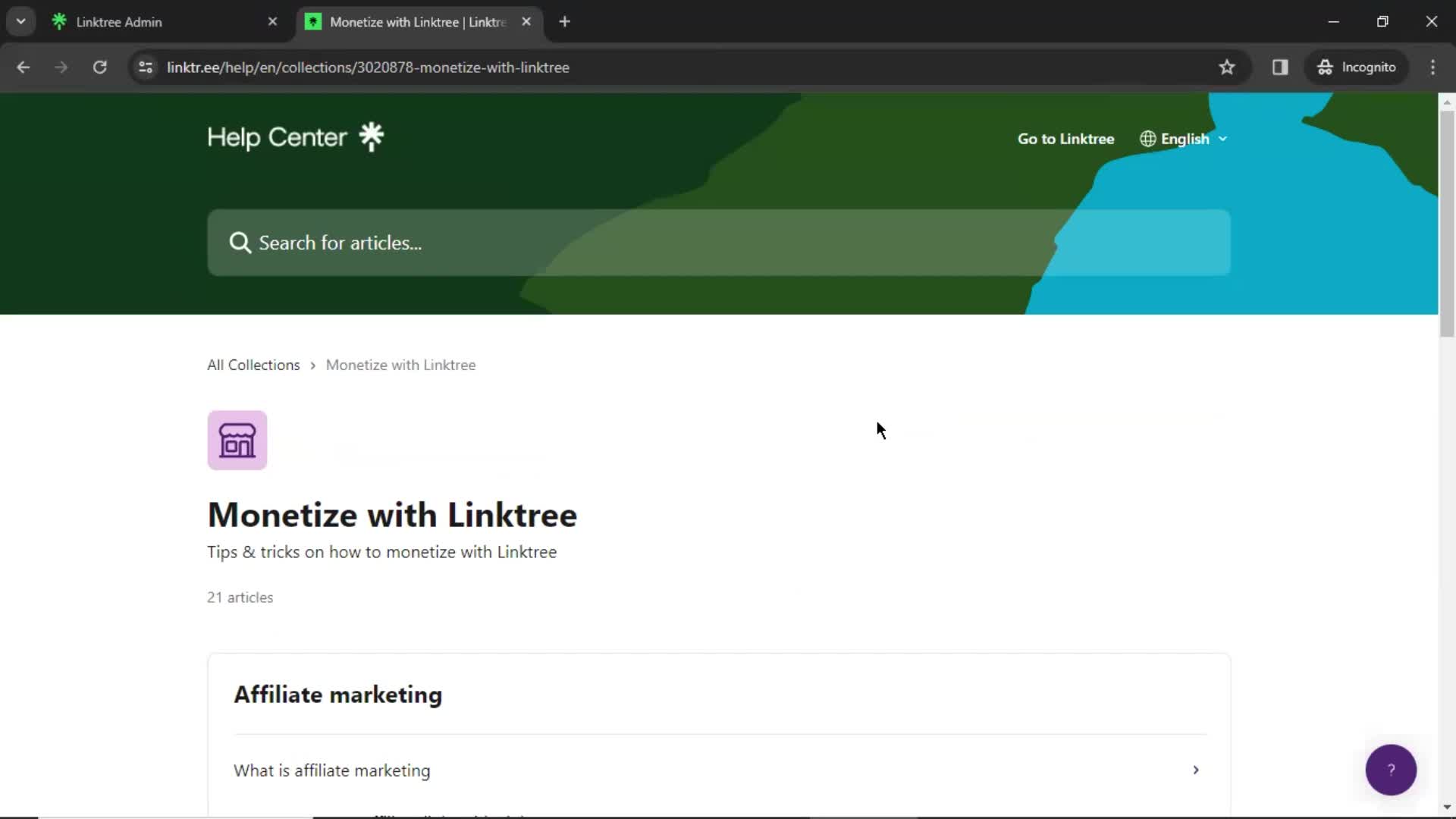The height and width of the screenshot is (819, 1456).
Task: Click the 21 articles text
Action: pyautogui.click(x=240, y=598)
